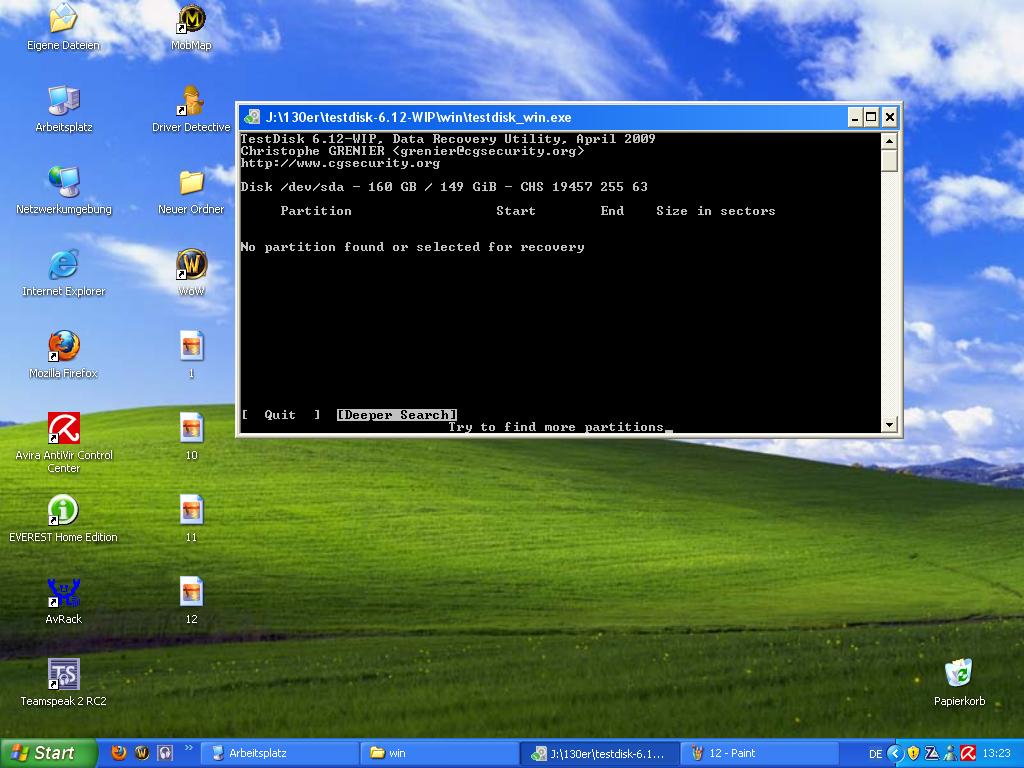The width and height of the screenshot is (1024, 768).
Task: Select the Deeper Search option
Action: point(397,415)
